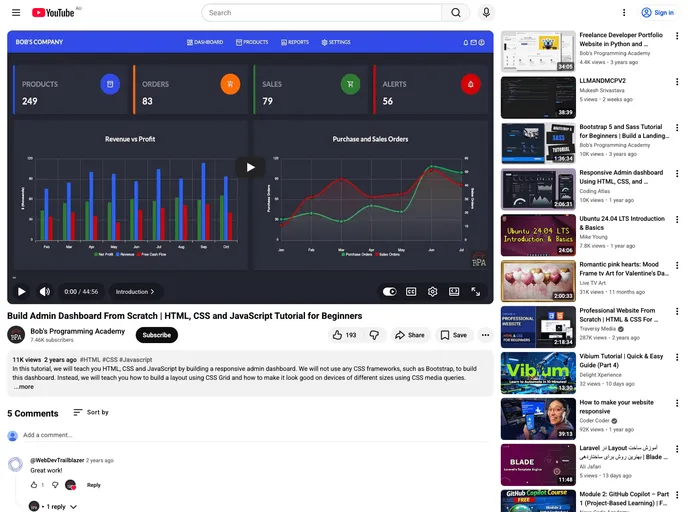Viewport: 688px width, 512px height.
Task: Toggle closed captions on the video
Action: (411, 292)
